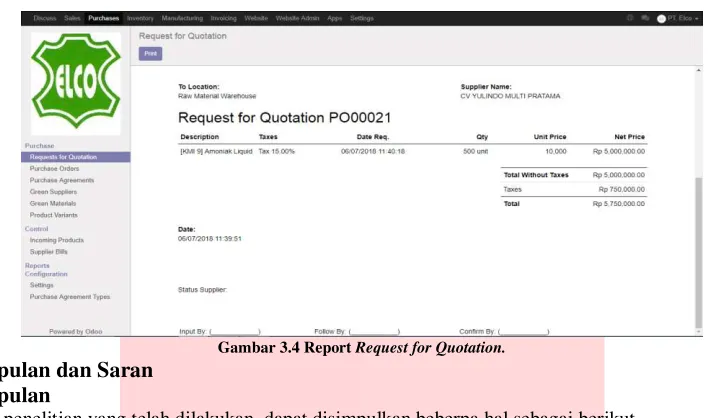Click the date value '06/07/2018 11:39:51'
This screenshot has width=708, height=418.
[x=210, y=239]
